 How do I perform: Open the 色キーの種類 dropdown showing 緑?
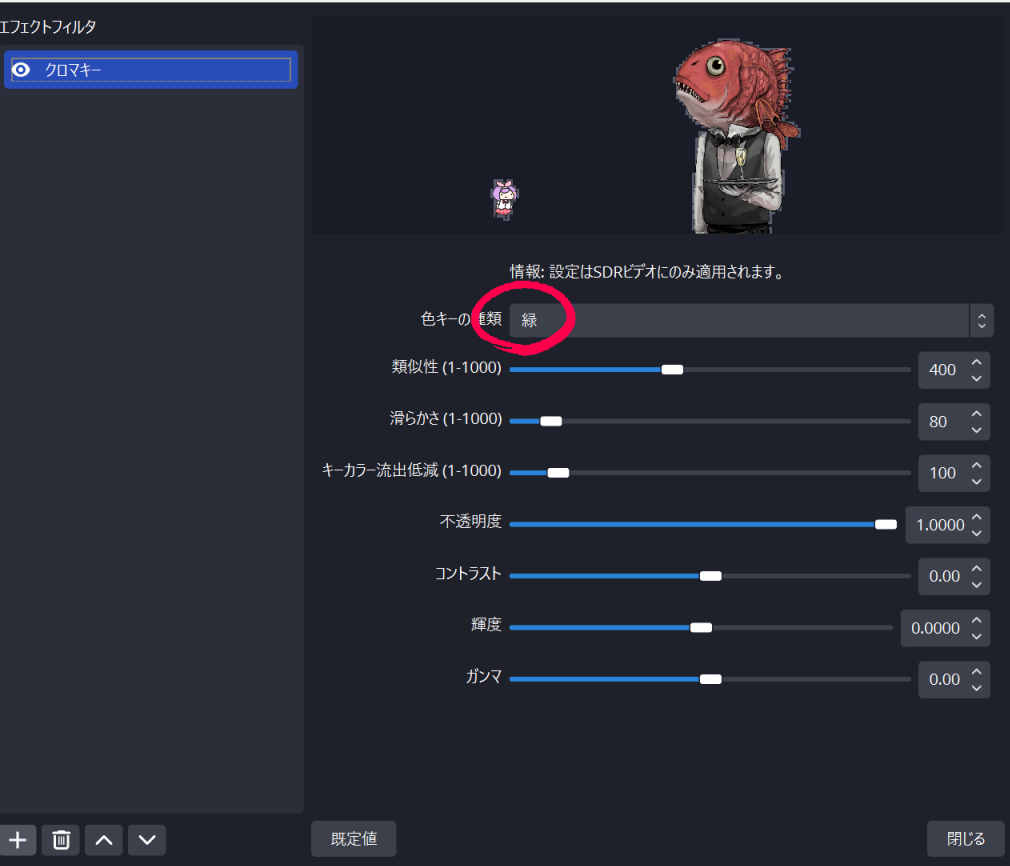[x=739, y=320]
